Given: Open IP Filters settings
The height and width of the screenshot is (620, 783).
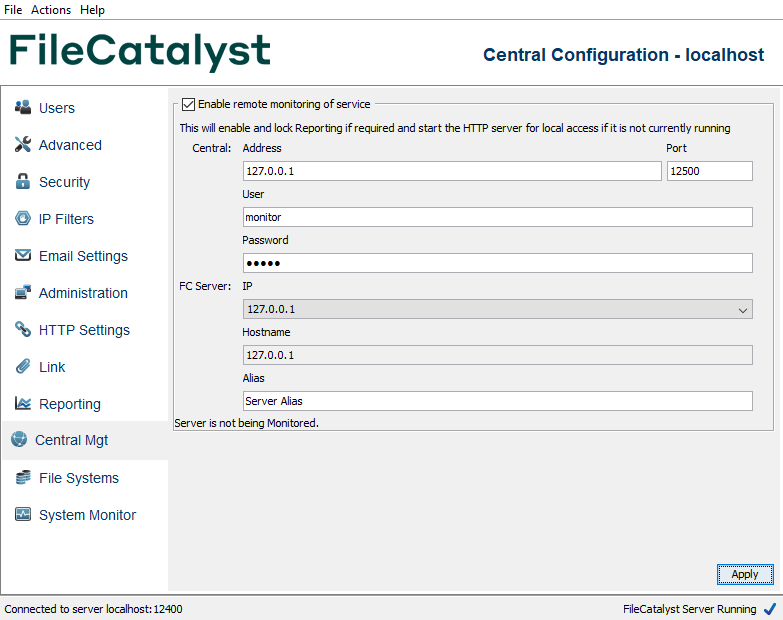Looking at the screenshot, I should (x=66, y=219).
